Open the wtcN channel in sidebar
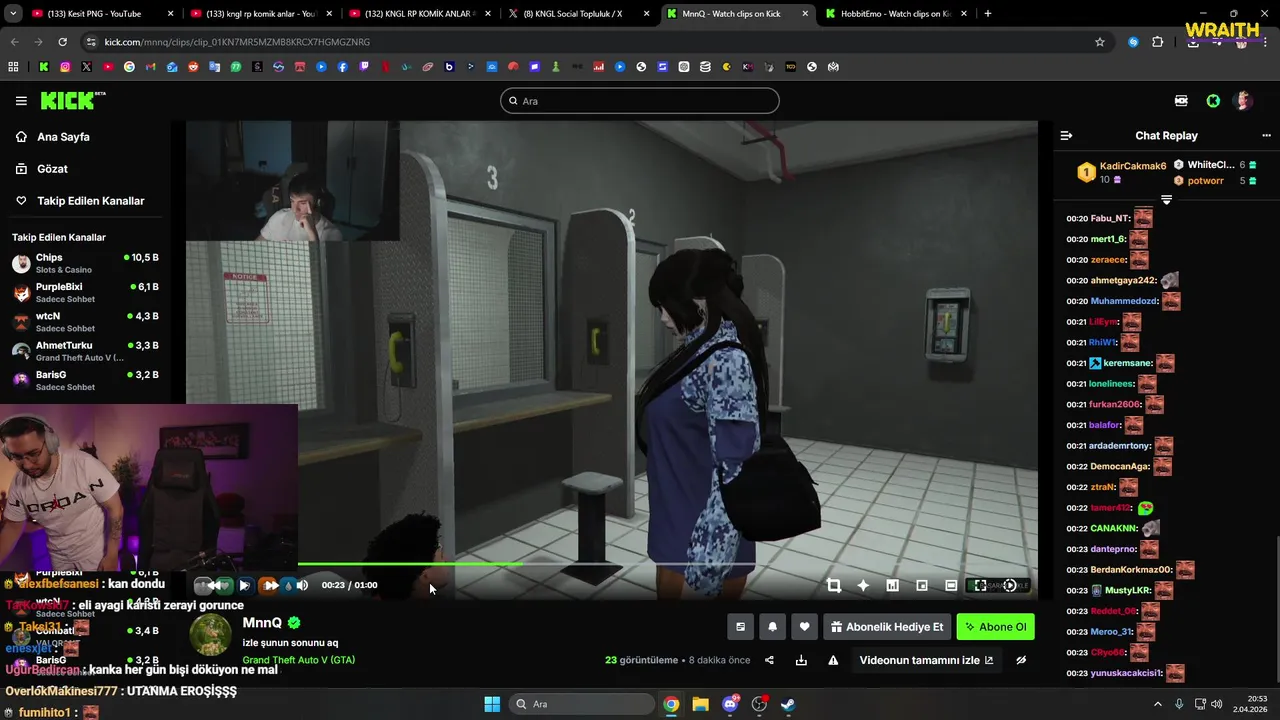1280x720 pixels. (x=85, y=321)
